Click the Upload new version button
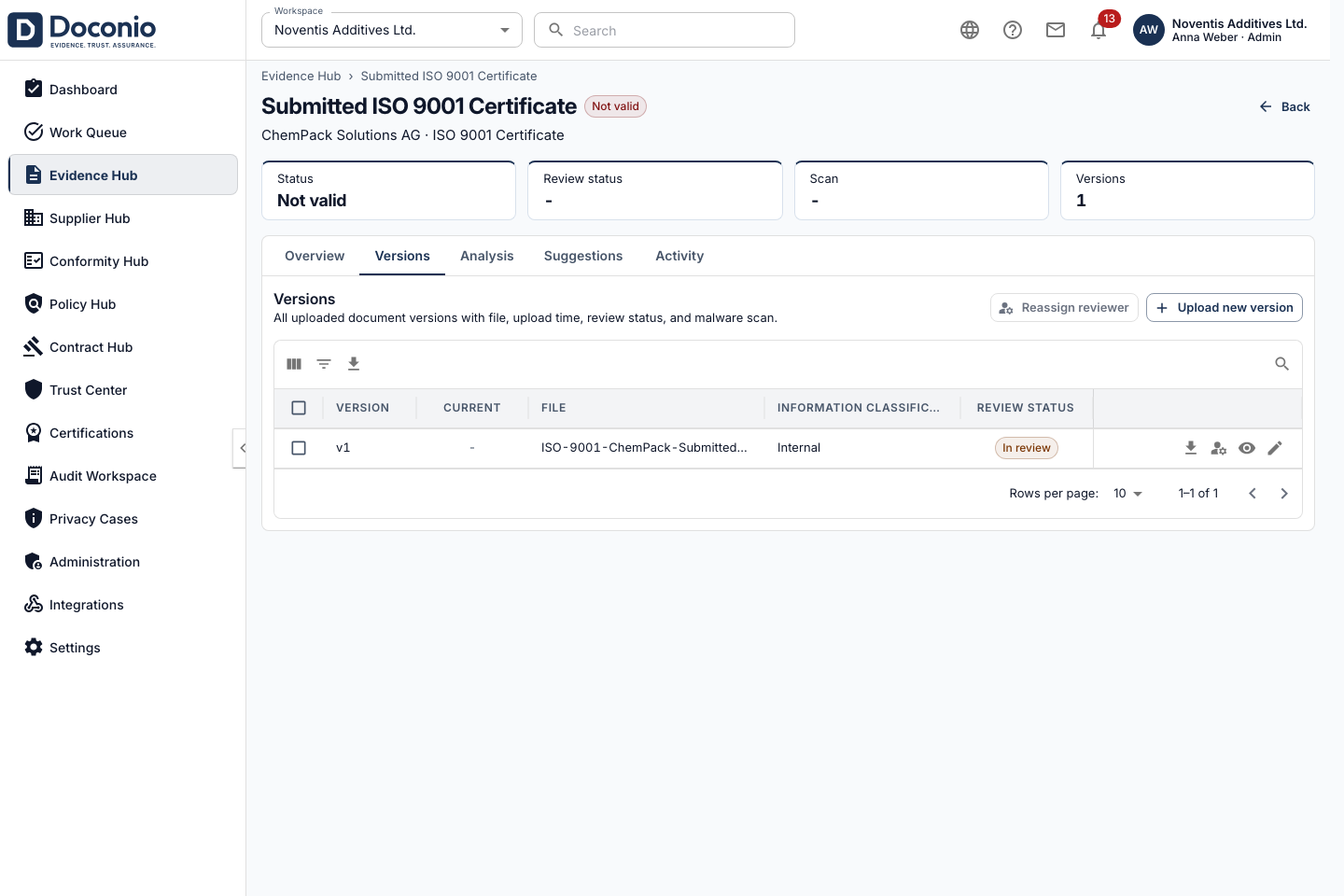 point(1225,308)
